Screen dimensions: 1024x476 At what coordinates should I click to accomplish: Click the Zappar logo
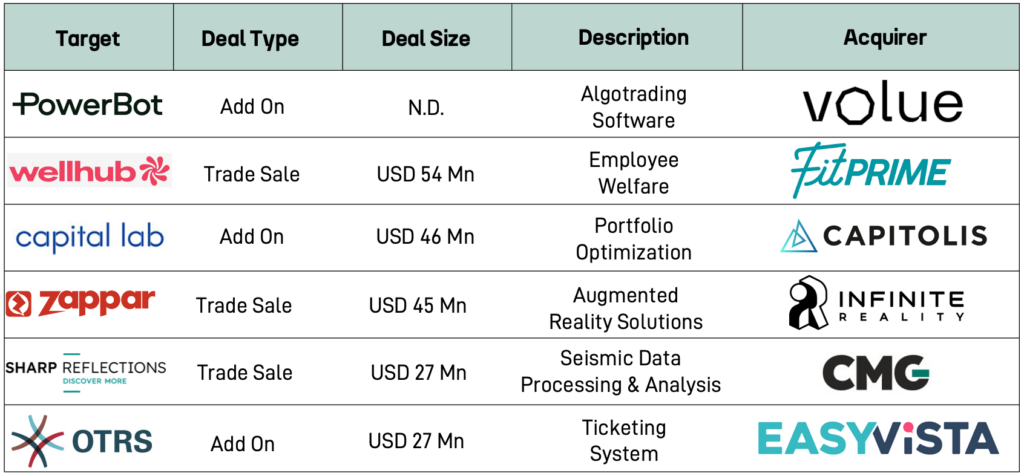pyautogui.click(x=82, y=303)
